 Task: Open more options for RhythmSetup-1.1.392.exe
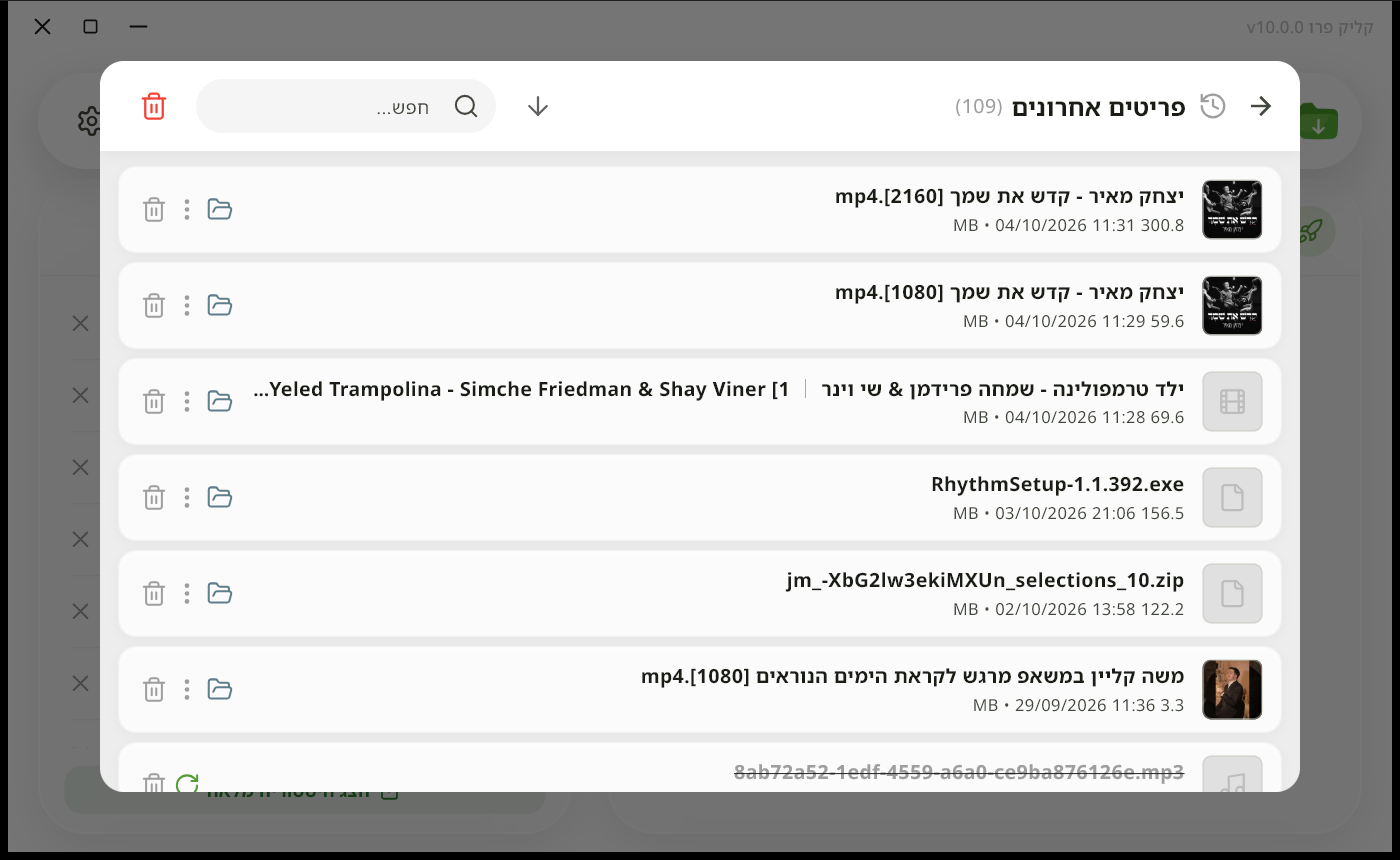point(187,497)
